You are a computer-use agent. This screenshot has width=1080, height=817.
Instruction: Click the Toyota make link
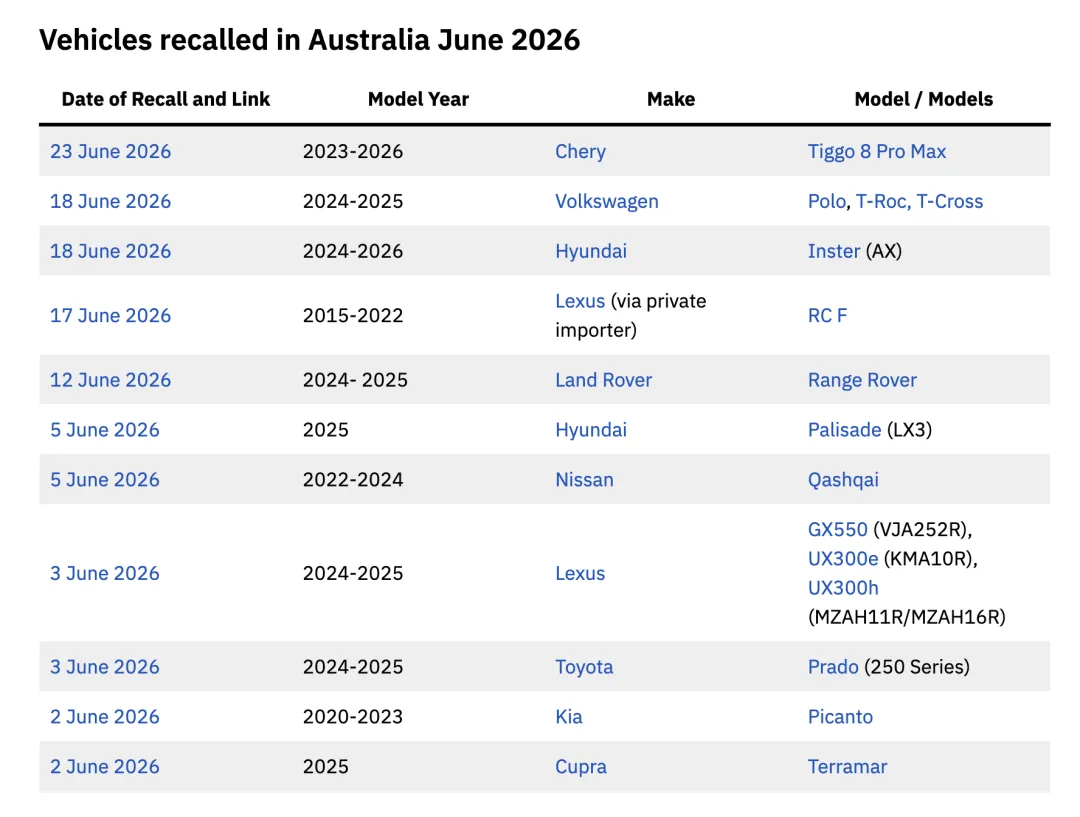(584, 667)
